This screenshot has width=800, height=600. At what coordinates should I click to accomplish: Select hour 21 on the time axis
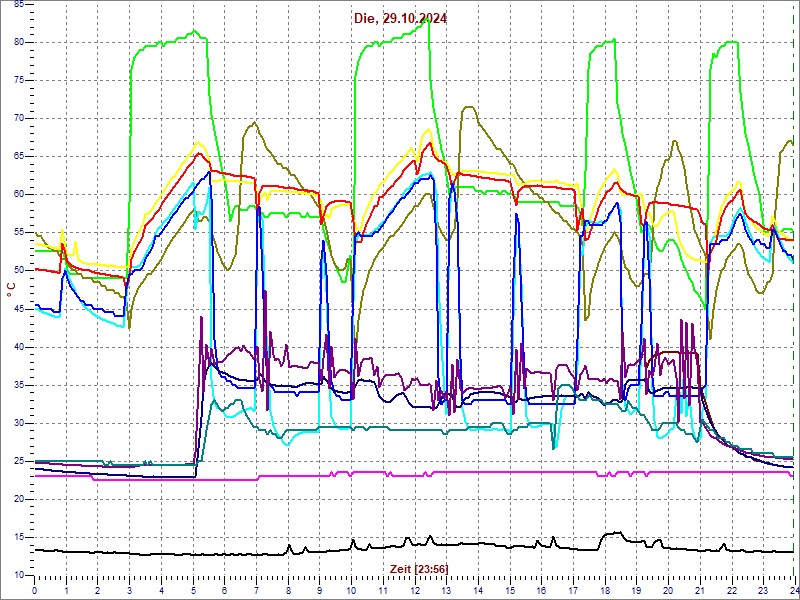tap(699, 590)
